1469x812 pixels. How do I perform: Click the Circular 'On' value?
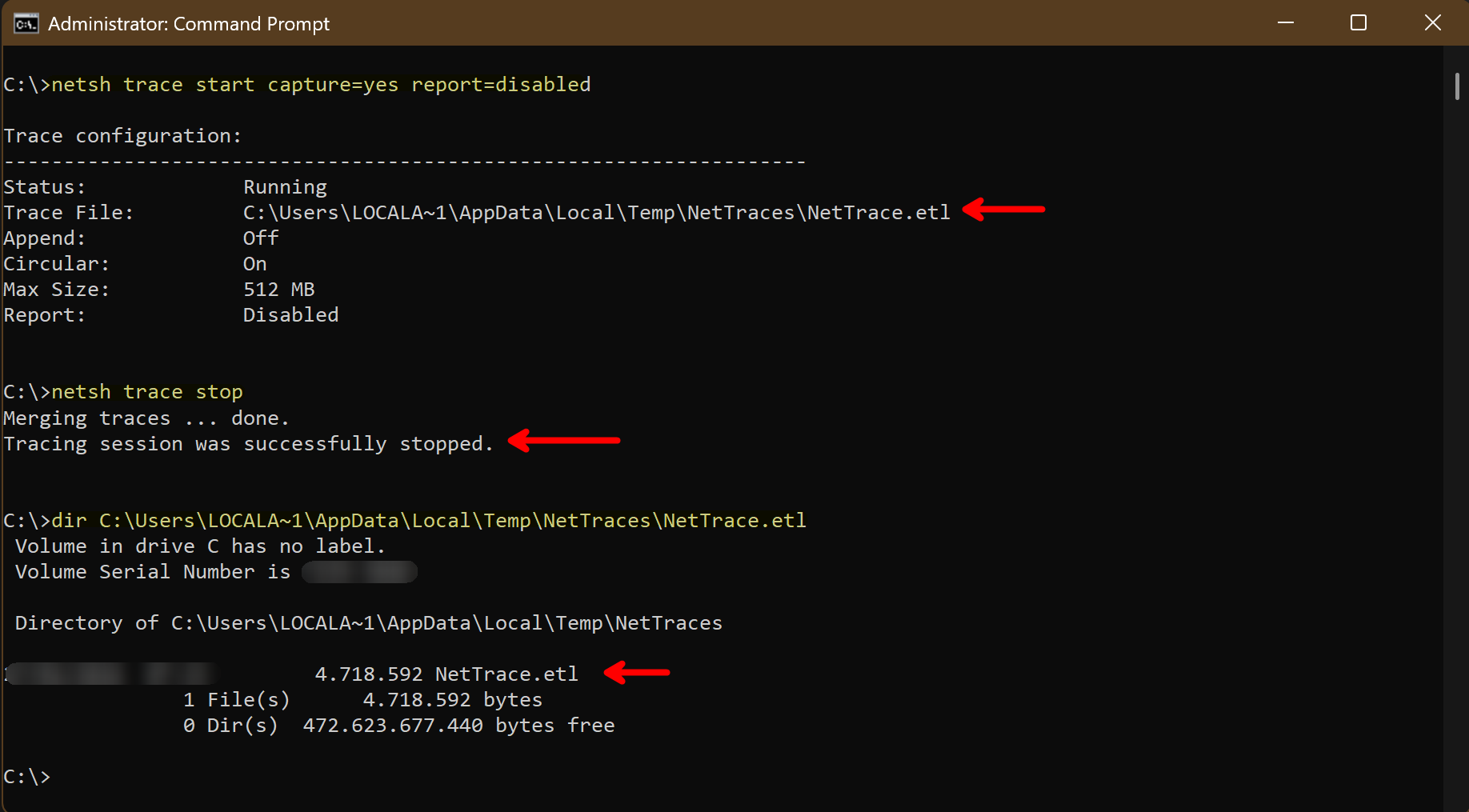(x=254, y=264)
